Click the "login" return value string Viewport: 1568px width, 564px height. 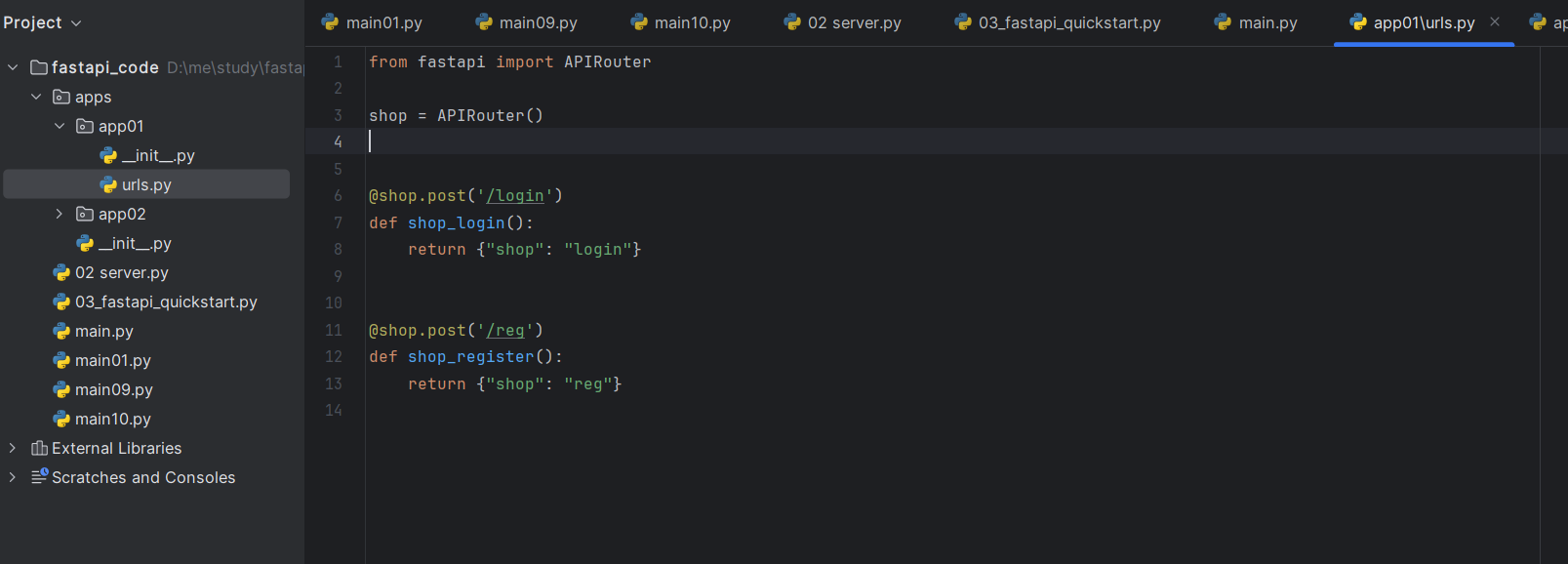point(598,250)
